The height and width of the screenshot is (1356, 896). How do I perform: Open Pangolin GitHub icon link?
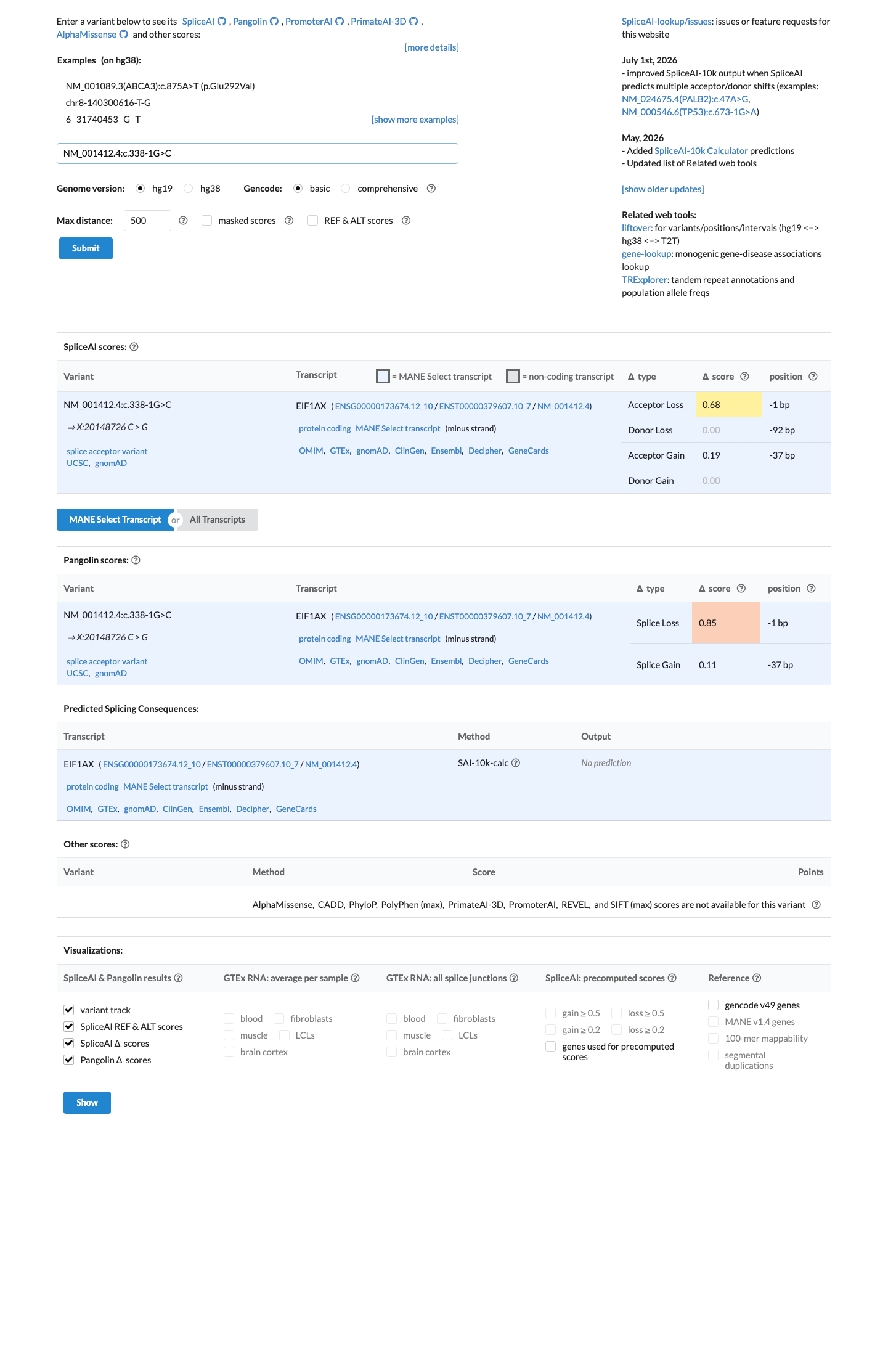tap(274, 22)
